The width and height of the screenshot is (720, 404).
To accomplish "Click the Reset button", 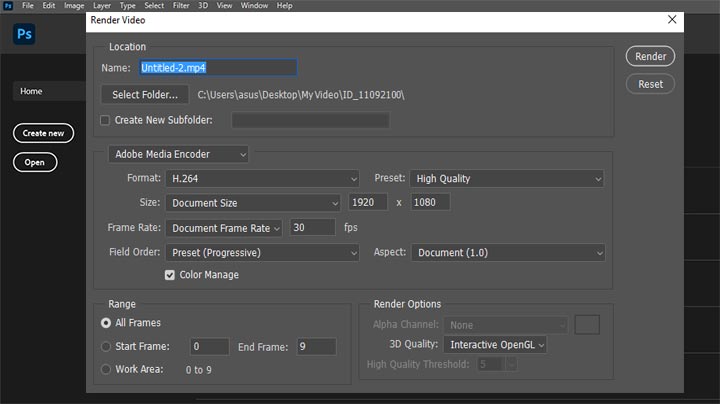I will pyautogui.click(x=650, y=84).
